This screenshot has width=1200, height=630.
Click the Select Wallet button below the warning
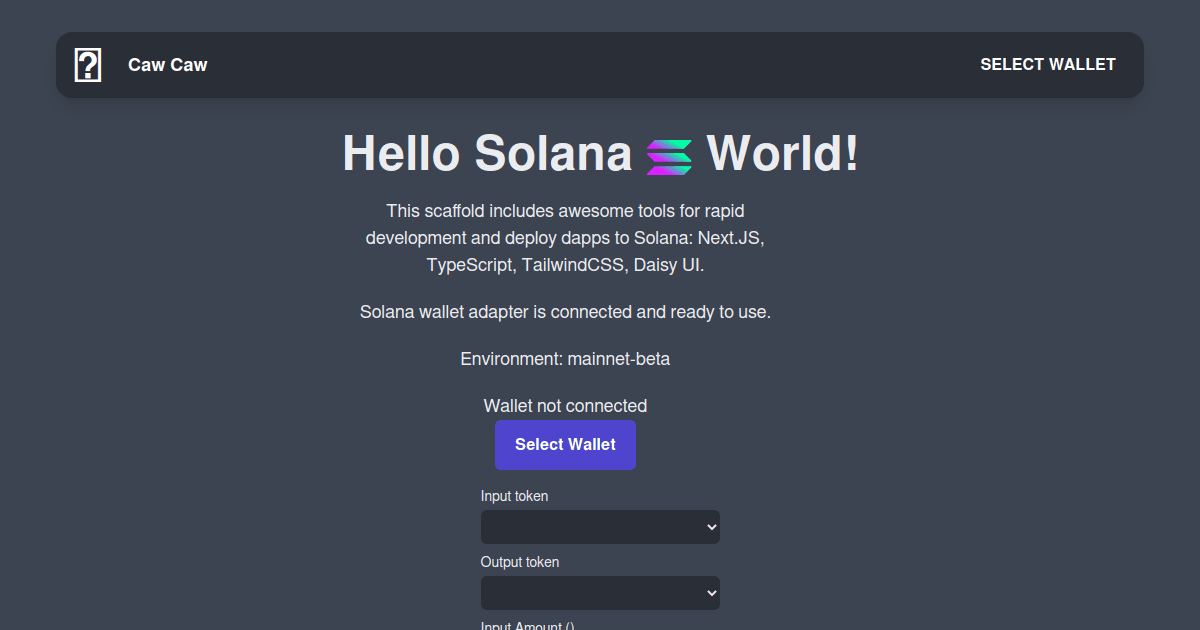[x=565, y=444]
